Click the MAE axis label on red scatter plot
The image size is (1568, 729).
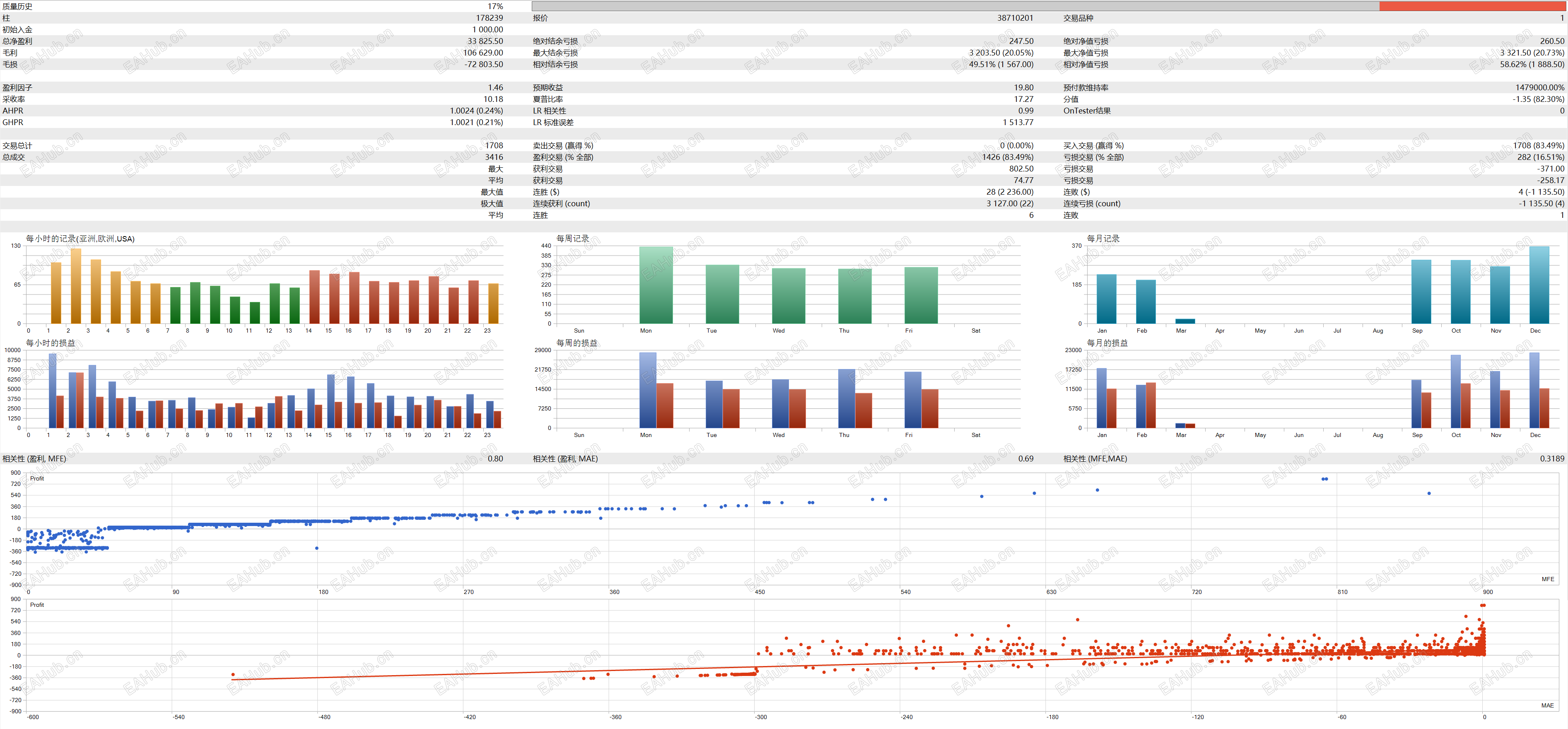click(1547, 705)
